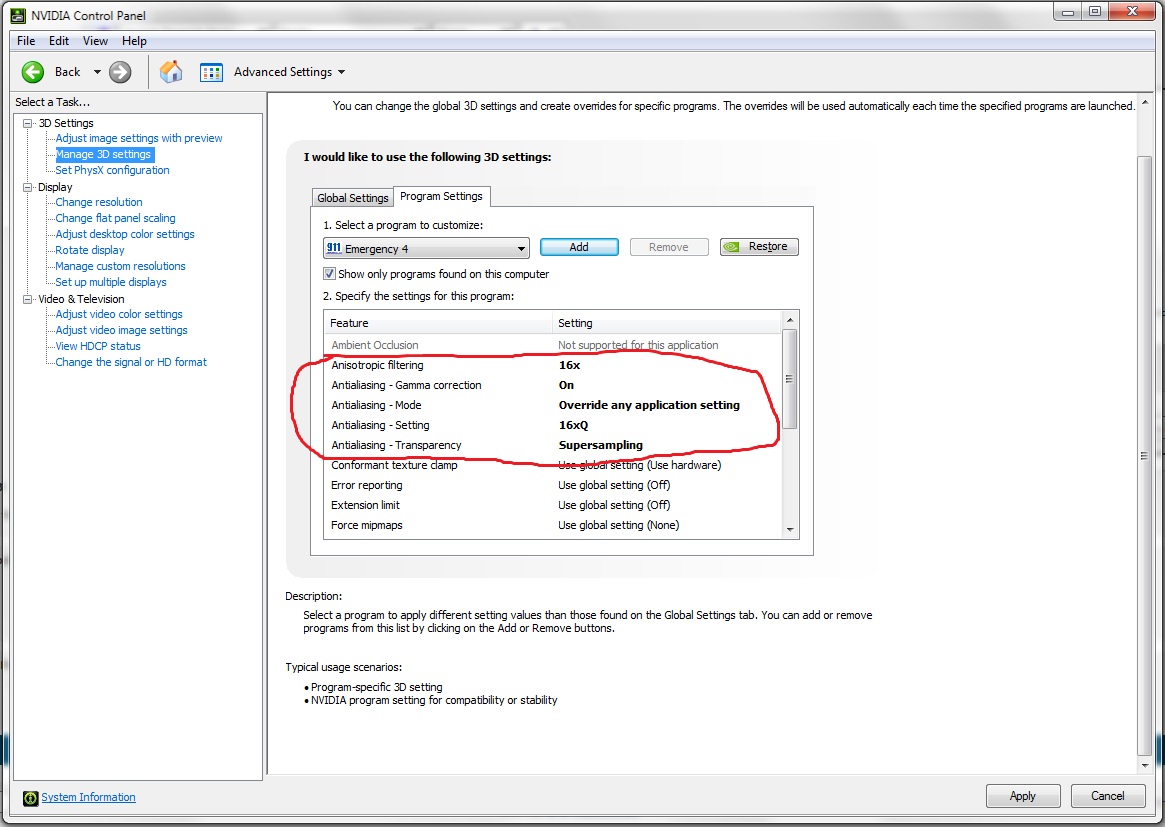Click the Supersampling transparency value
1165x827 pixels.
pyautogui.click(x=600, y=446)
